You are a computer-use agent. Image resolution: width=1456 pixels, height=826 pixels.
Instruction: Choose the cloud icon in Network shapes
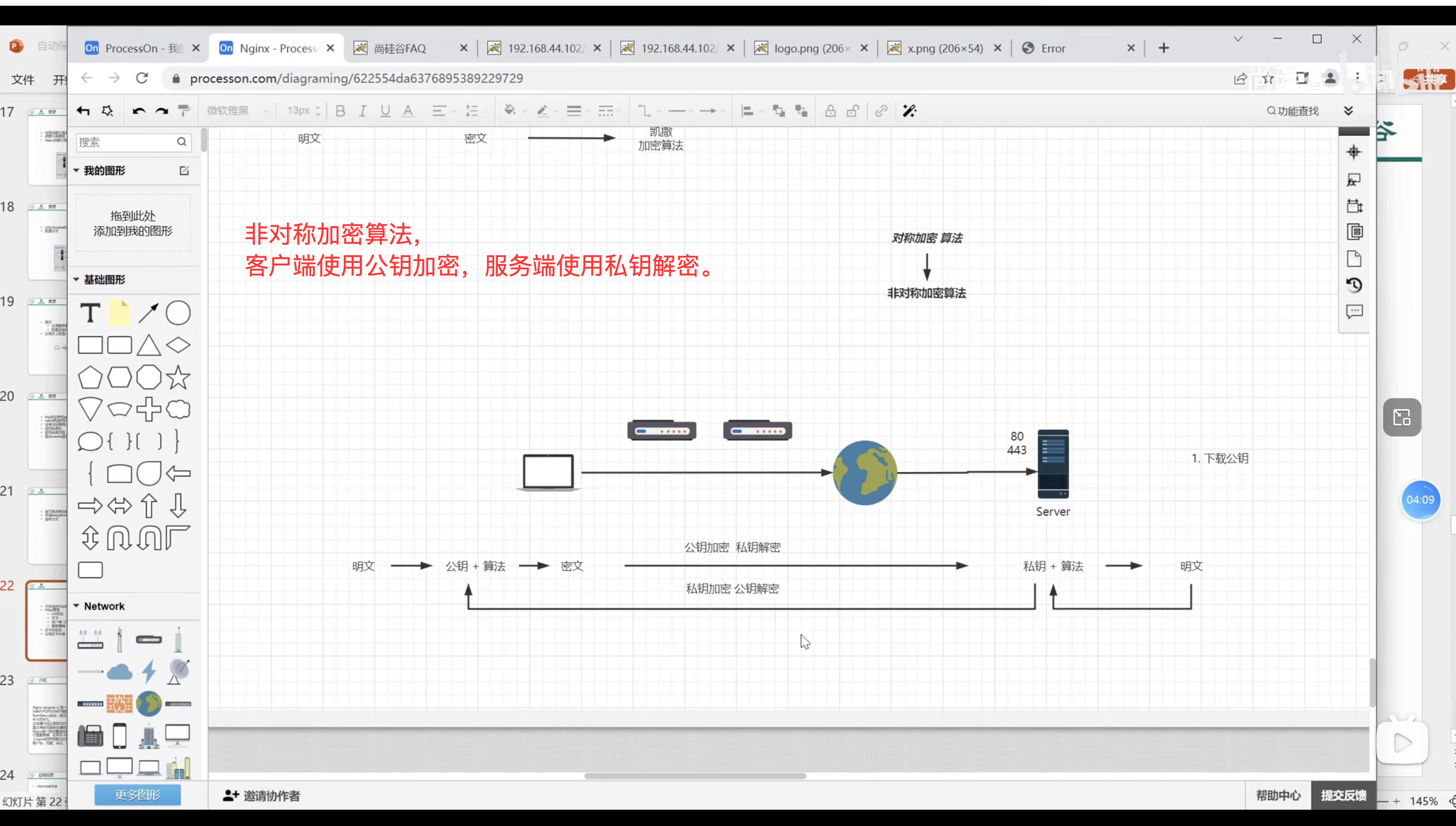click(x=119, y=672)
